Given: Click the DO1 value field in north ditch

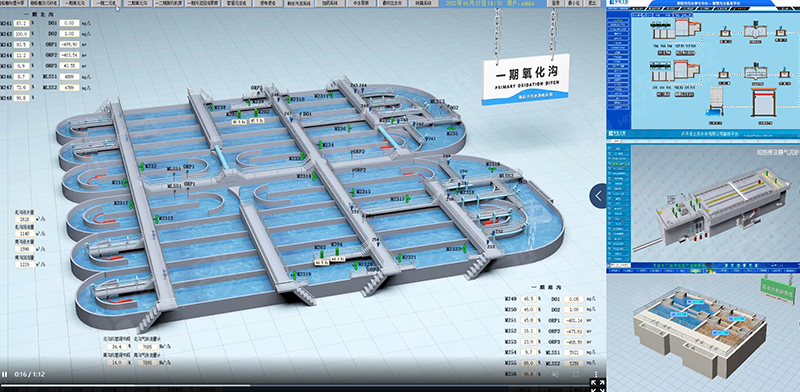Looking at the screenshot, I should click(x=69, y=23).
